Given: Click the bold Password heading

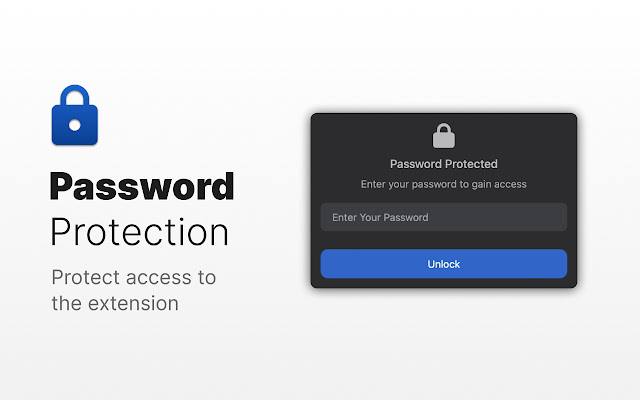Looking at the screenshot, I should pyautogui.click(x=141, y=186).
